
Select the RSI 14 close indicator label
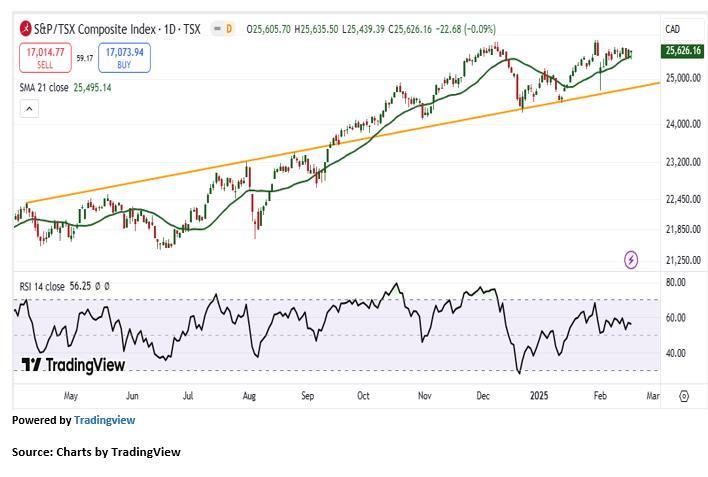(42, 286)
